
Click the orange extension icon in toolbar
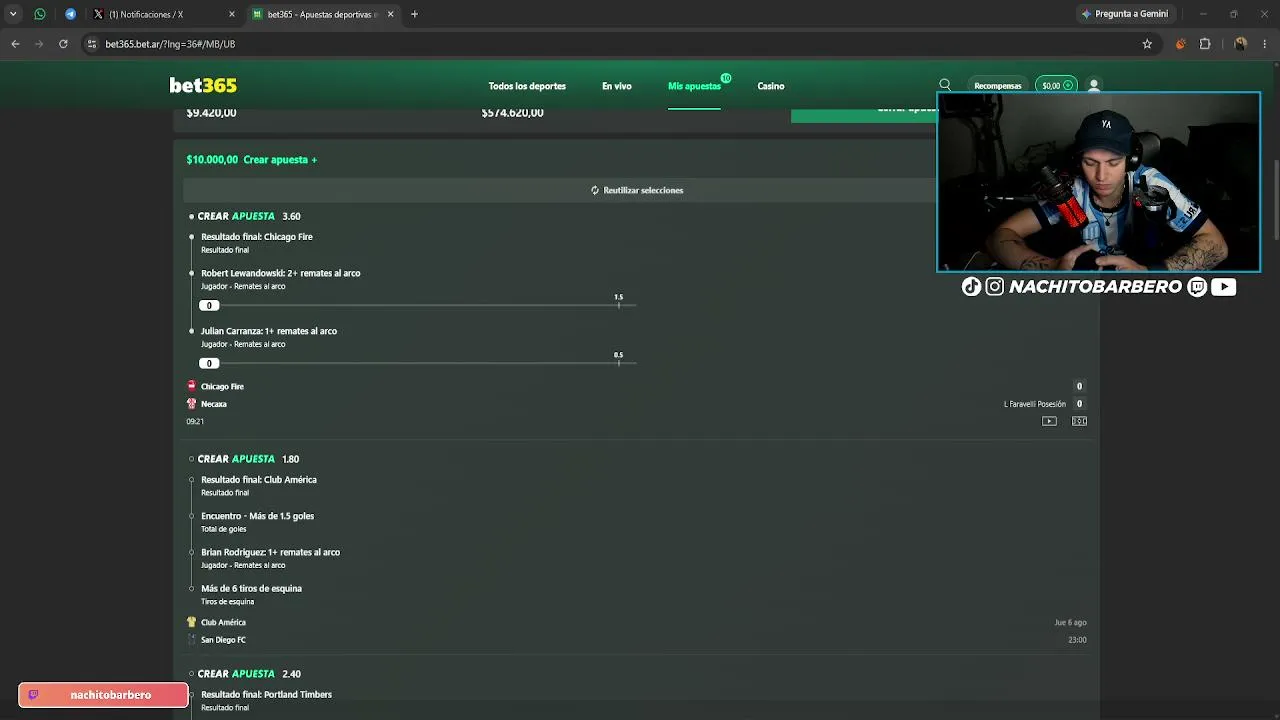[x=1181, y=44]
